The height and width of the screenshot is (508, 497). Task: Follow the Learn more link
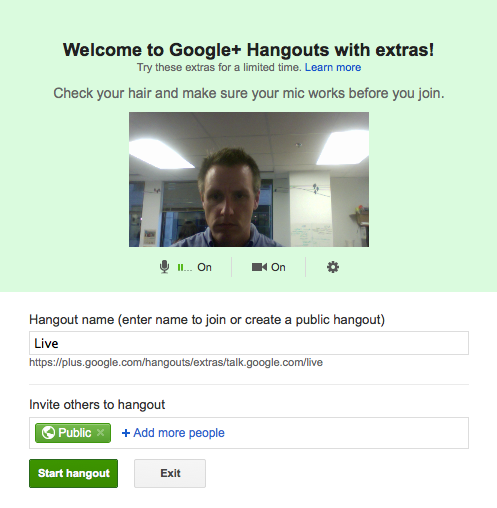coord(333,67)
